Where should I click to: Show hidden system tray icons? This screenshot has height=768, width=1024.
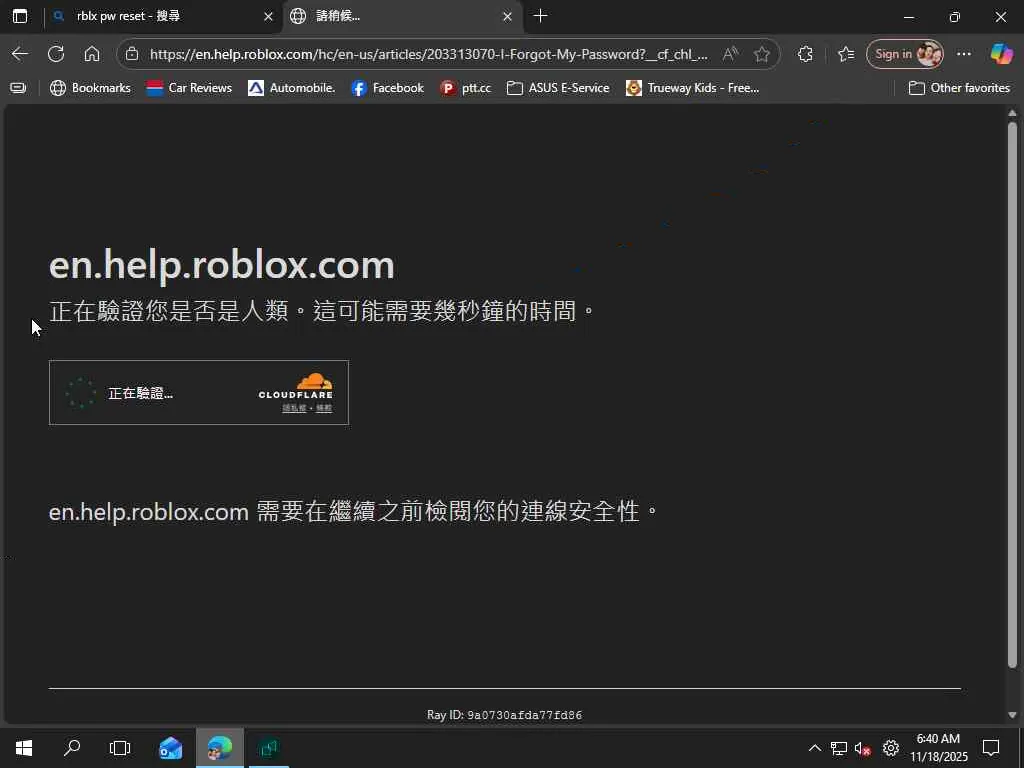(814, 748)
